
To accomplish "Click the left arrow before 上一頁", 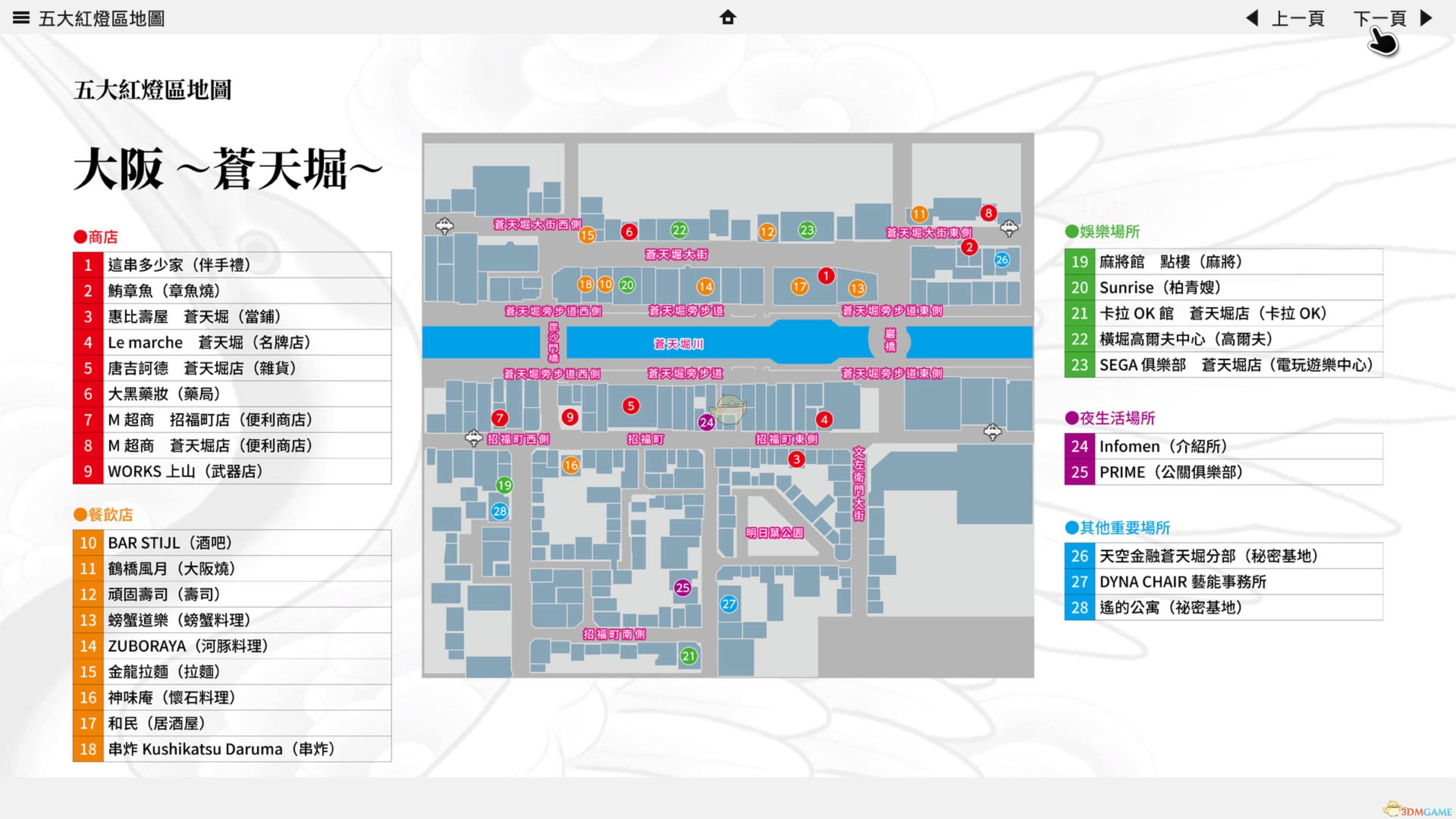I will [x=1252, y=18].
